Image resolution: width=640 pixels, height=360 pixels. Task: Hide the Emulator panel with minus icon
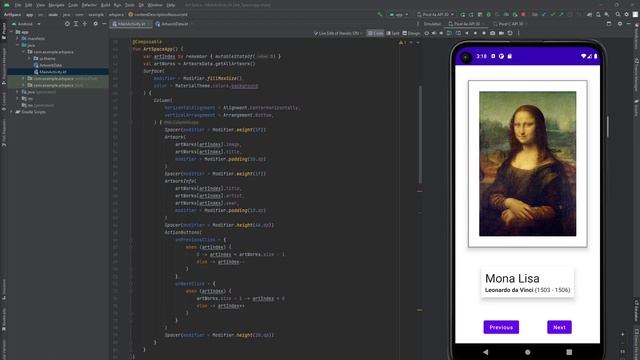(x=629, y=24)
